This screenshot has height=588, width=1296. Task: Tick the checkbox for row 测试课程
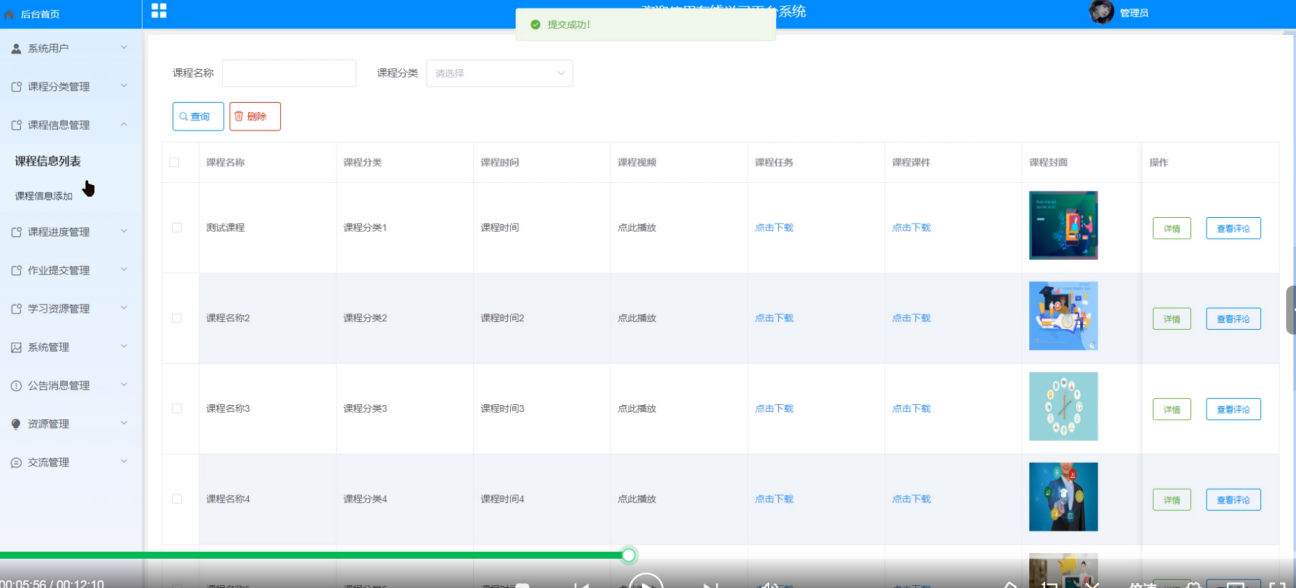[x=177, y=228]
